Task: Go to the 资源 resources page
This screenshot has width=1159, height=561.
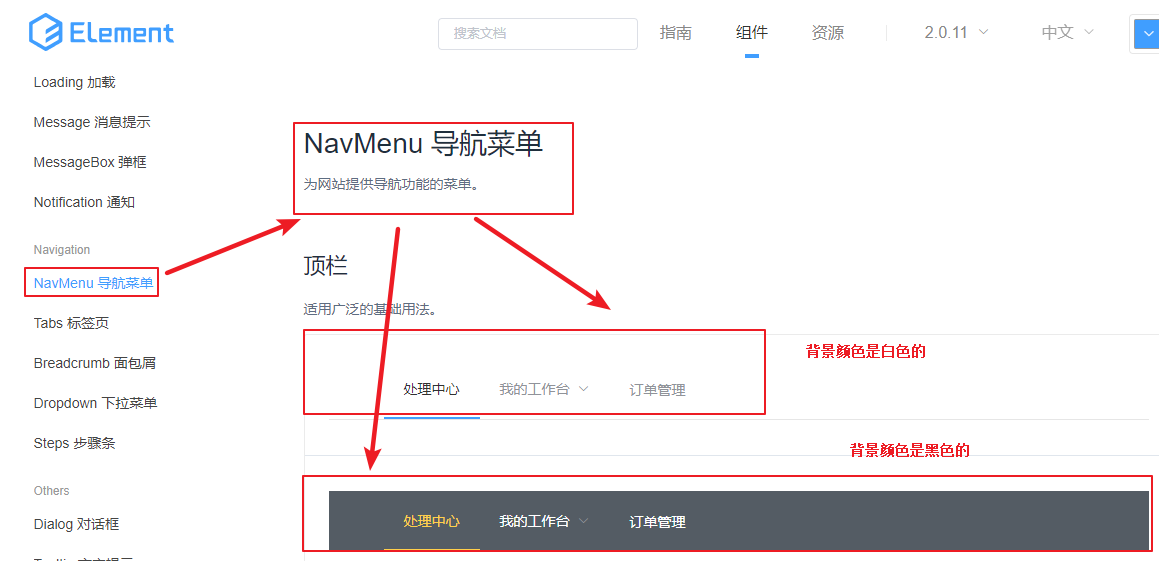Action: [x=827, y=33]
